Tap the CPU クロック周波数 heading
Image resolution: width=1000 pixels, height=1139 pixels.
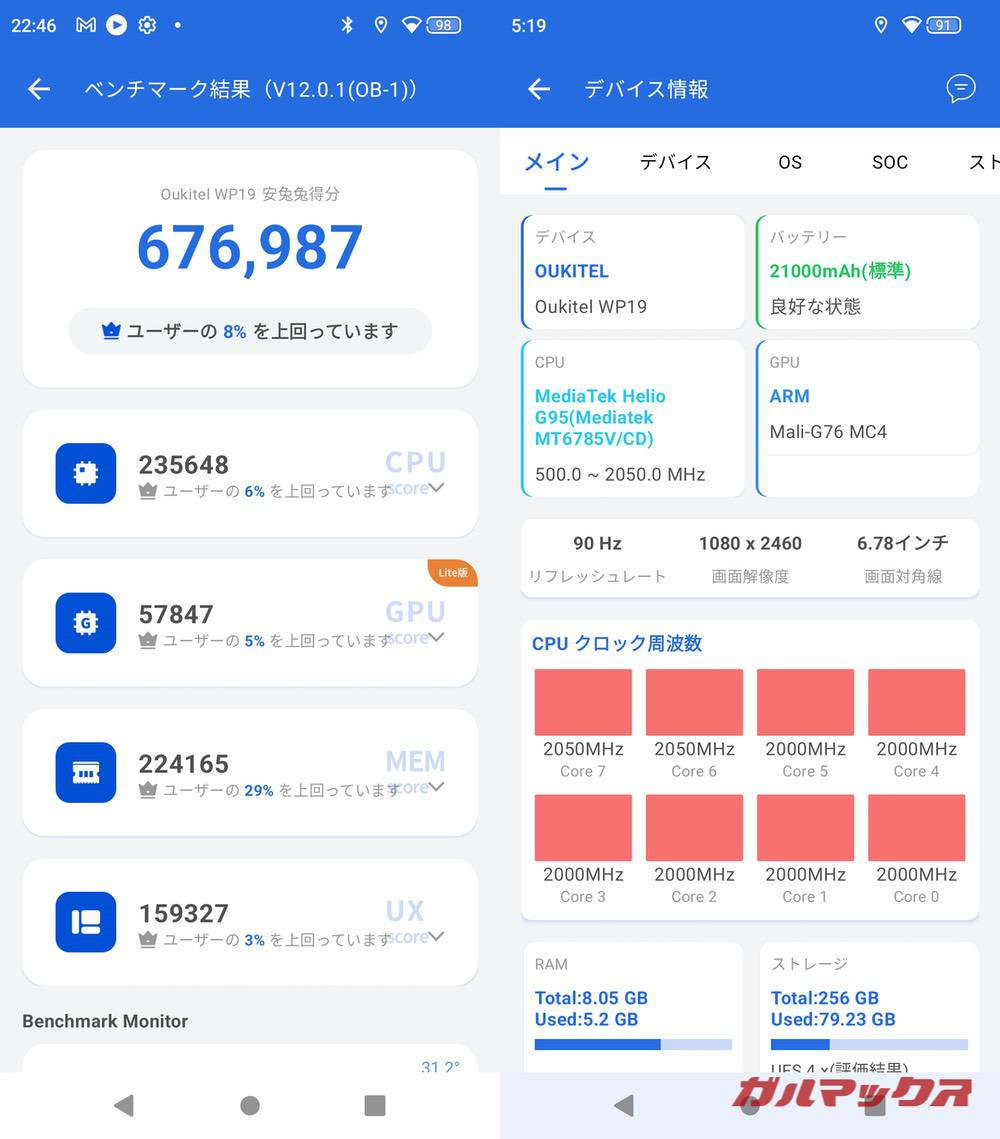(617, 644)
